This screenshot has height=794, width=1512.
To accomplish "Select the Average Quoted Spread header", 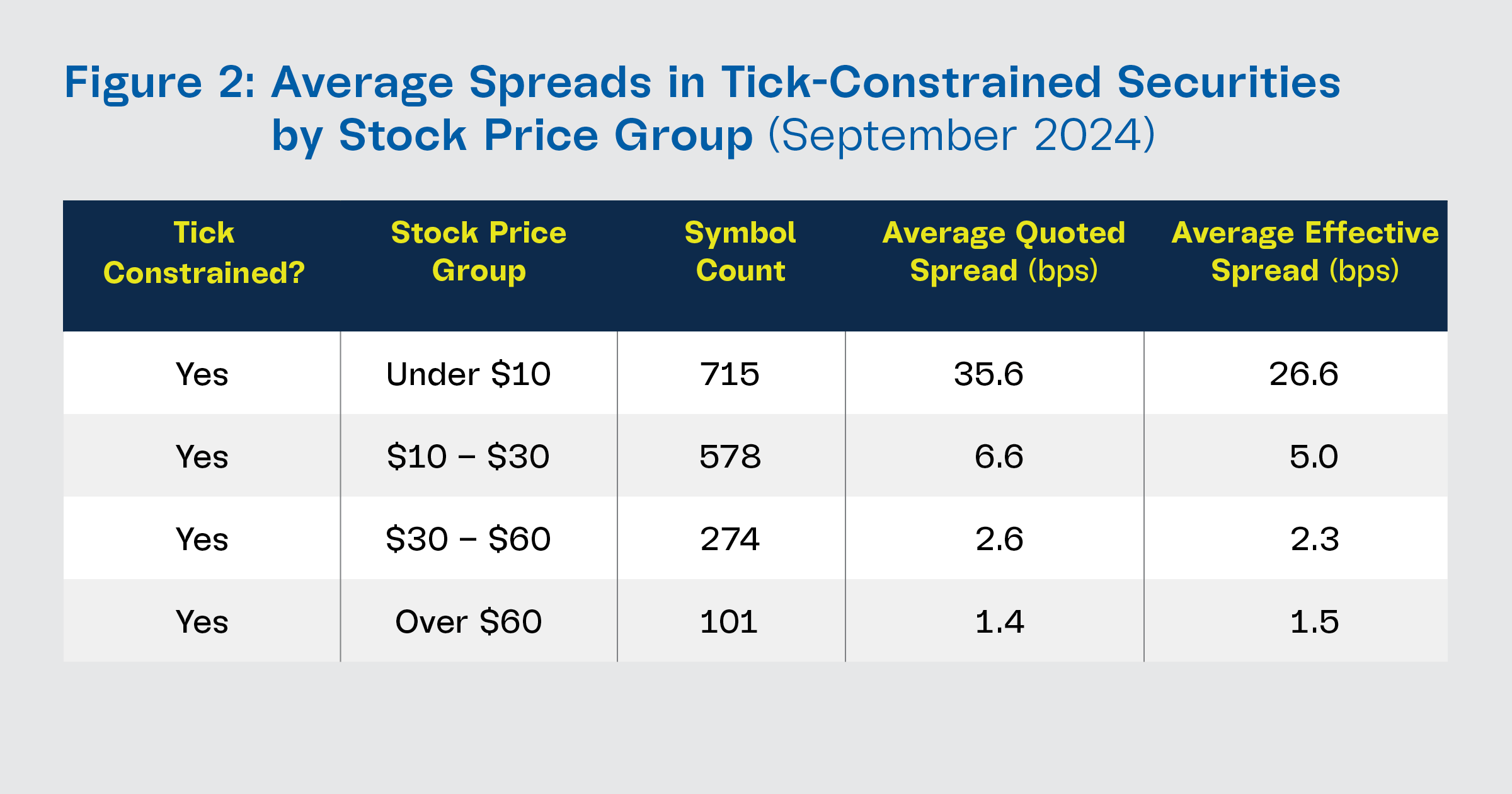I will coord(1004,251).
